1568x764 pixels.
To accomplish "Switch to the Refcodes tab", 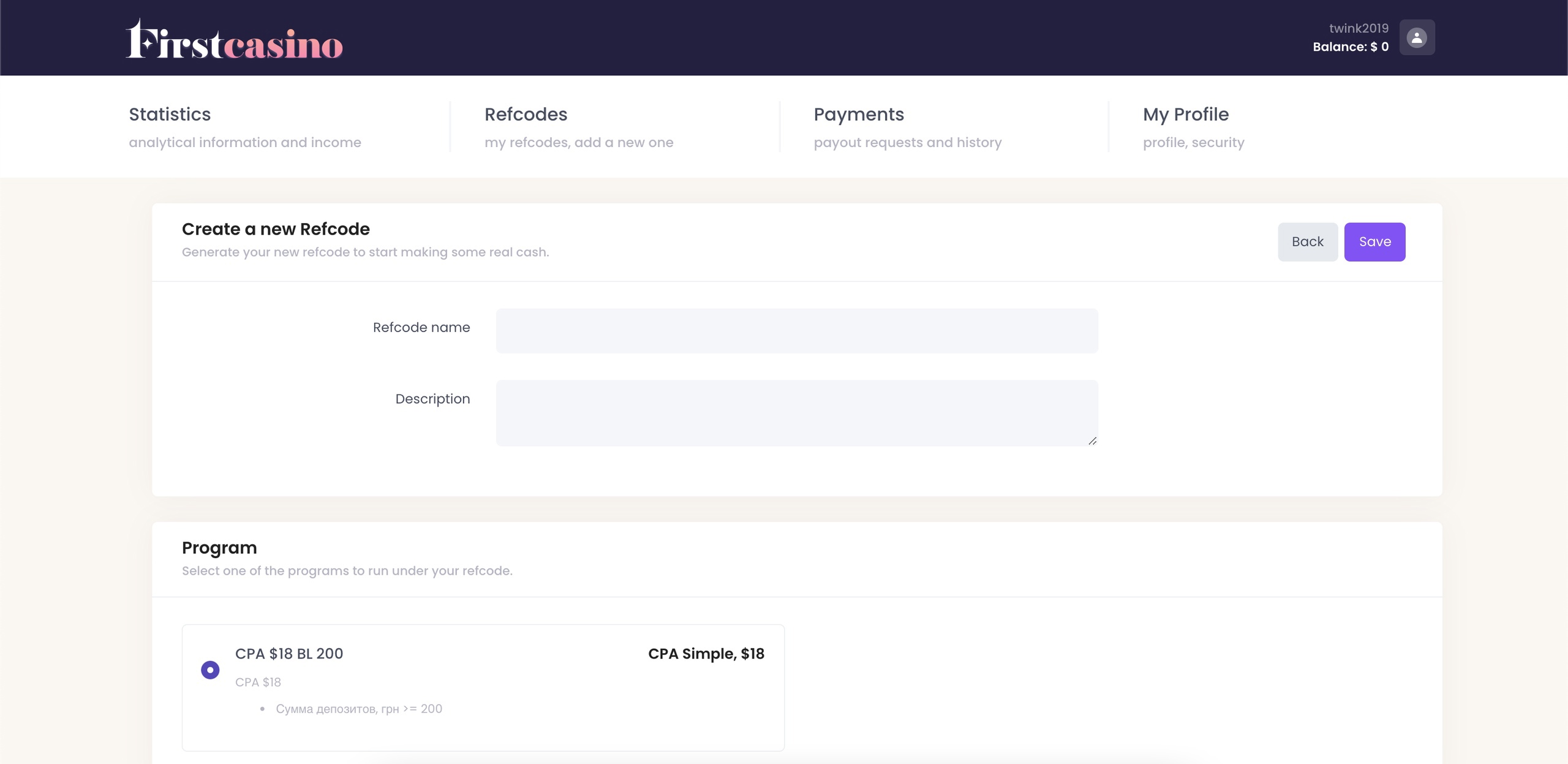I will 526,115.
